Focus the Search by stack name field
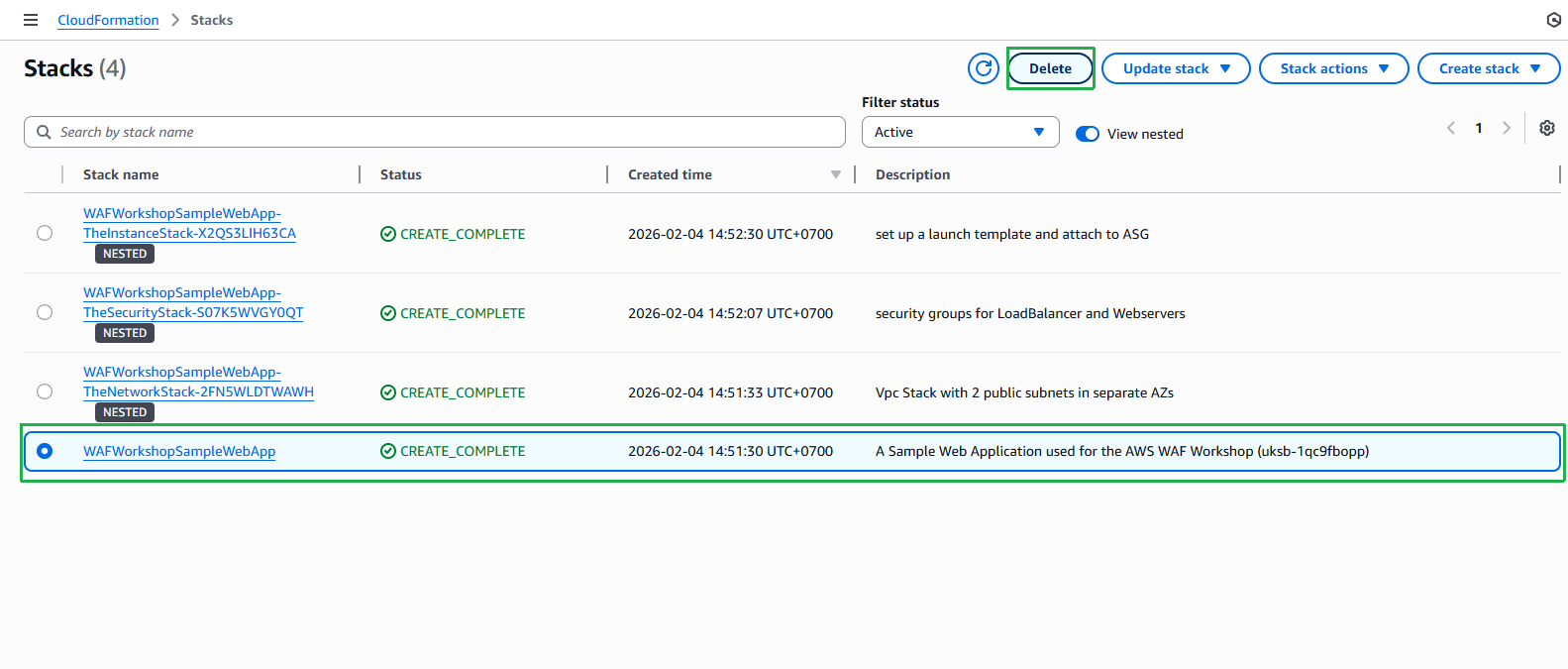Screen dimensions: 1568x669 tap(435, 132)
